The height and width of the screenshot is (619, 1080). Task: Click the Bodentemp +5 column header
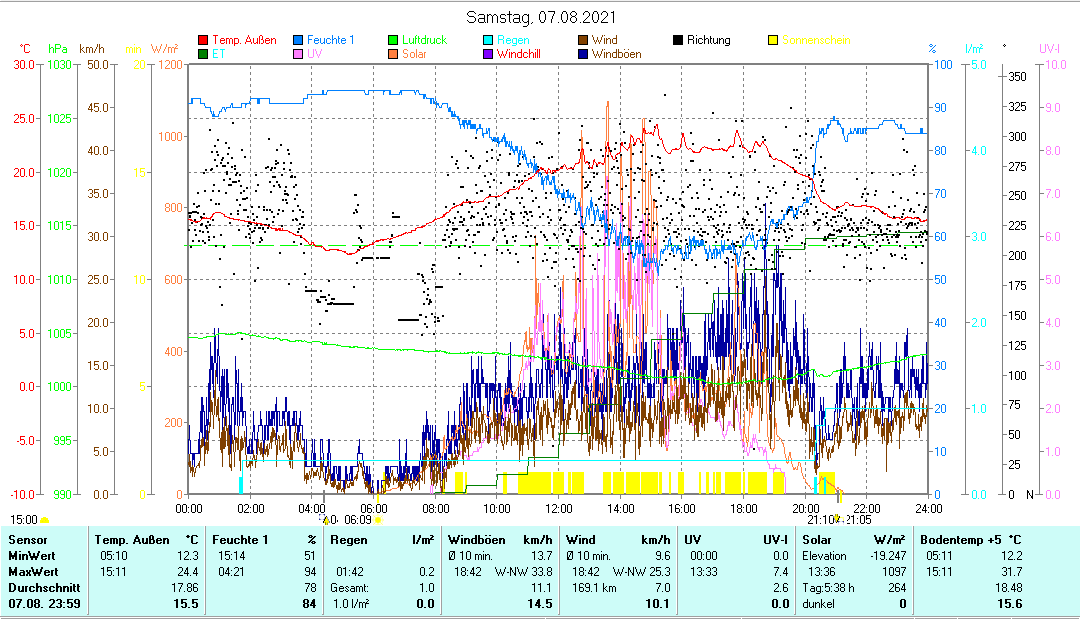(970, 540)
